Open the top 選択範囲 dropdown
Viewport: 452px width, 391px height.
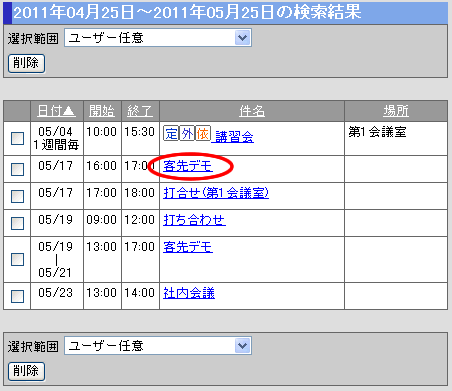[x=158, y=38]
